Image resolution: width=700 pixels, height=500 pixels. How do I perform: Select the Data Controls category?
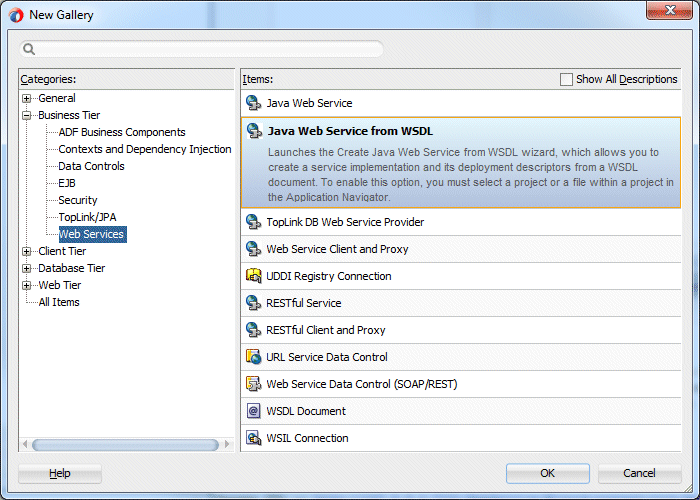click(x=92, y=166)
